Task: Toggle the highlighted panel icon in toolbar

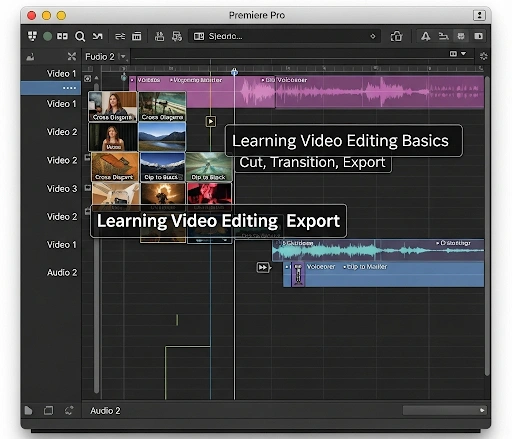Action: [x=461, y=36]
